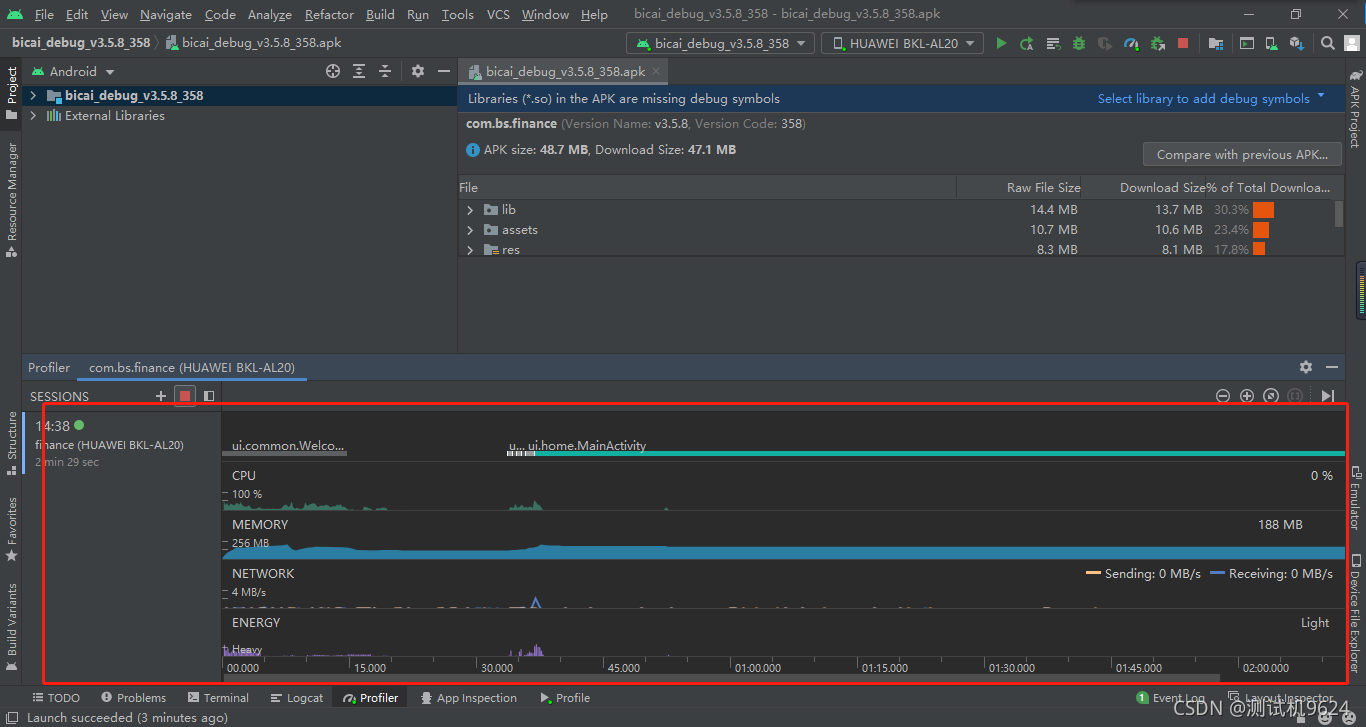
Task: Open Project Structure icon in toolbar
Action: (1215, 43)
